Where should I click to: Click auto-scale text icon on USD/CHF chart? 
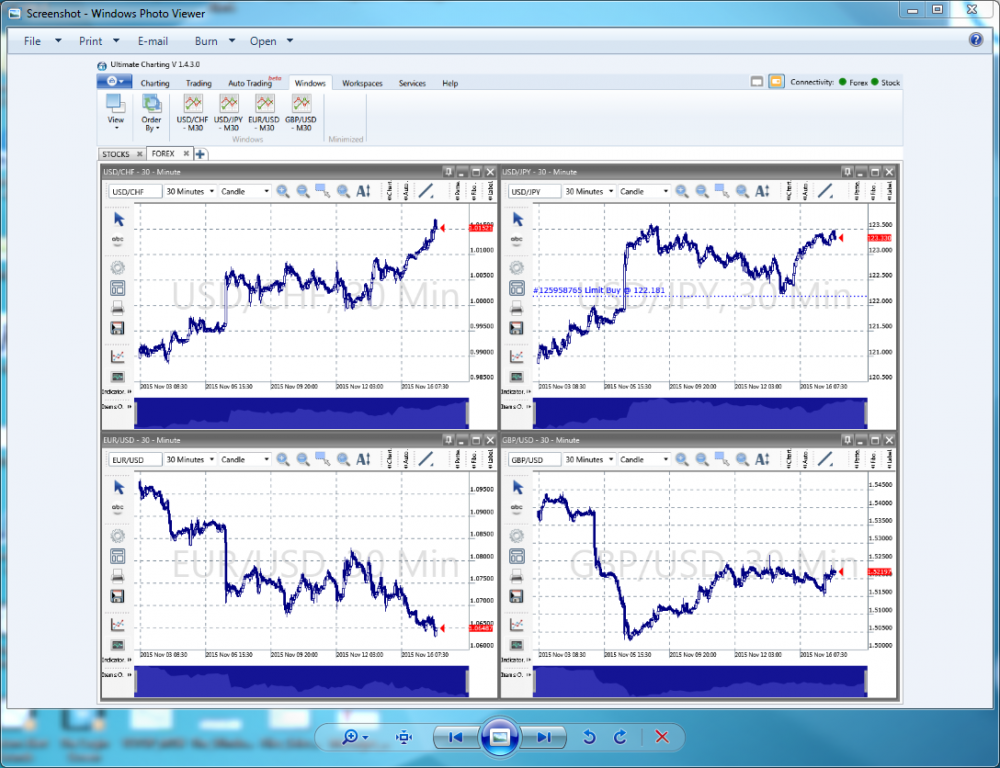point(363,191)
